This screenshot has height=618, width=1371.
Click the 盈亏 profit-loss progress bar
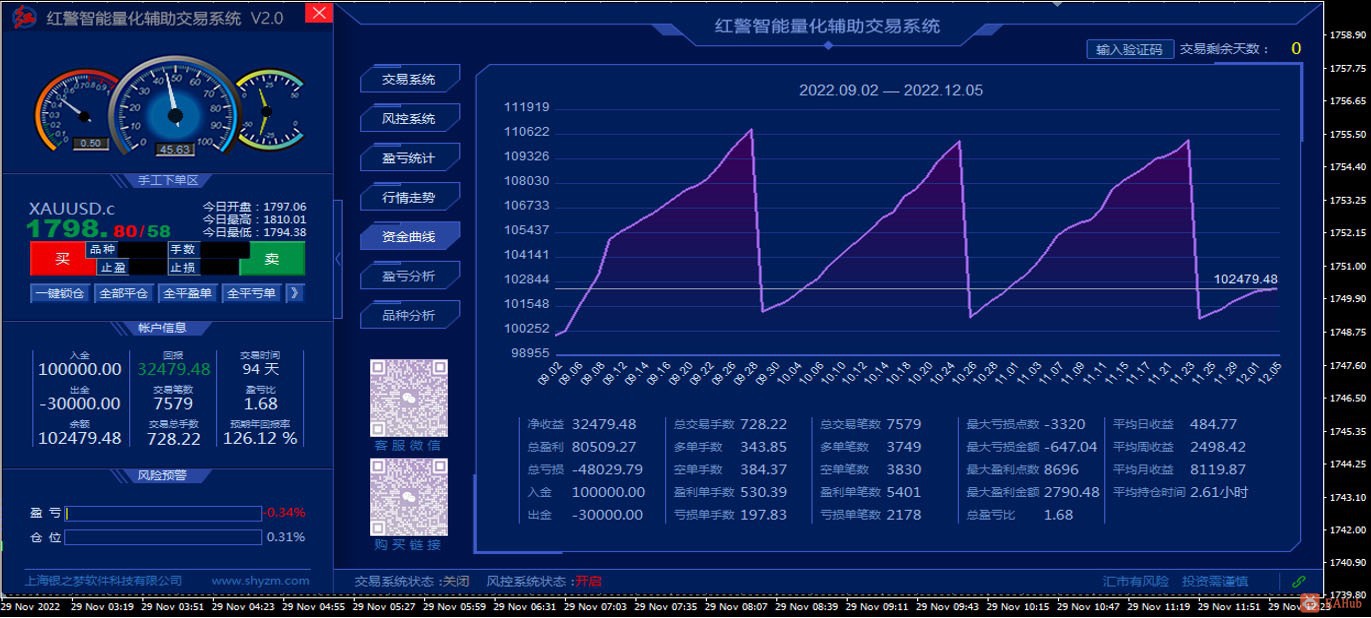point(163,513)
